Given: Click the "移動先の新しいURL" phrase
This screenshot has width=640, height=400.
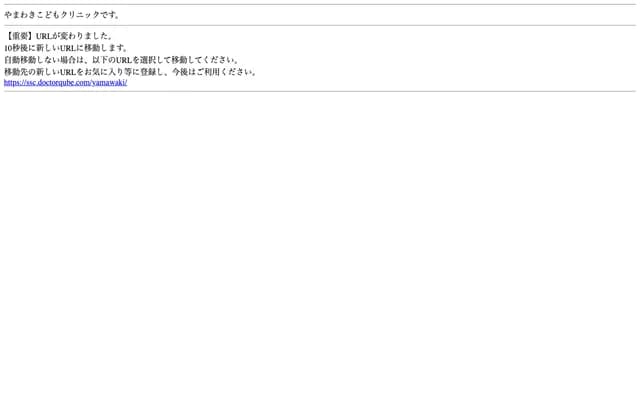Looking at the screenshot, I should (40, 72).
